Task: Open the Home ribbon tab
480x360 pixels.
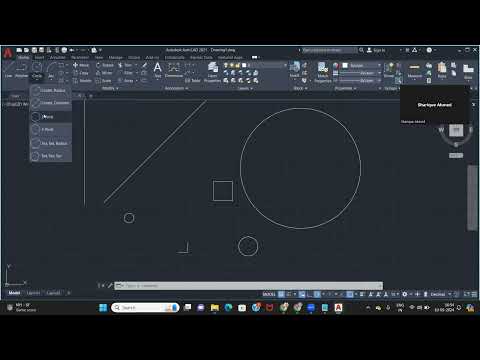Action: (x=23, y=57)
